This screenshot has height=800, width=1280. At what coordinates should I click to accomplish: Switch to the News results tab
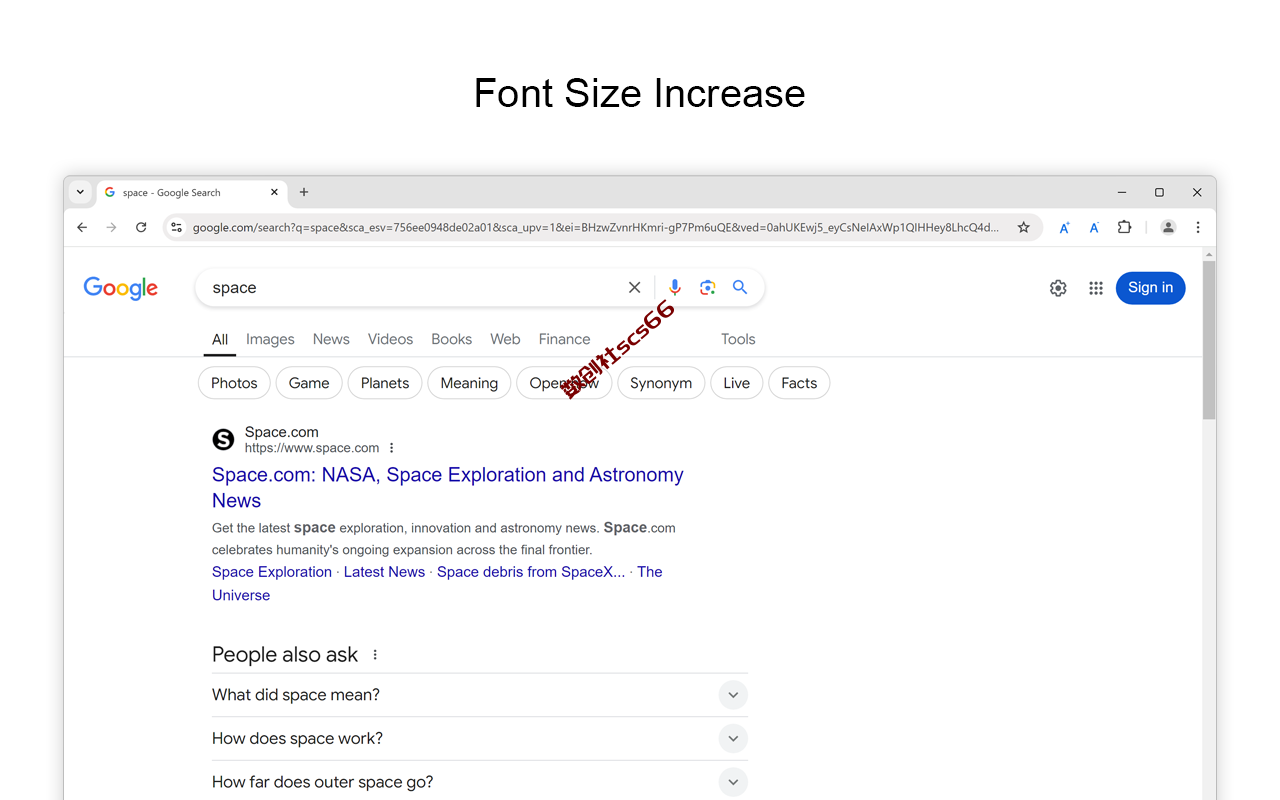click(x=331, y=339)
